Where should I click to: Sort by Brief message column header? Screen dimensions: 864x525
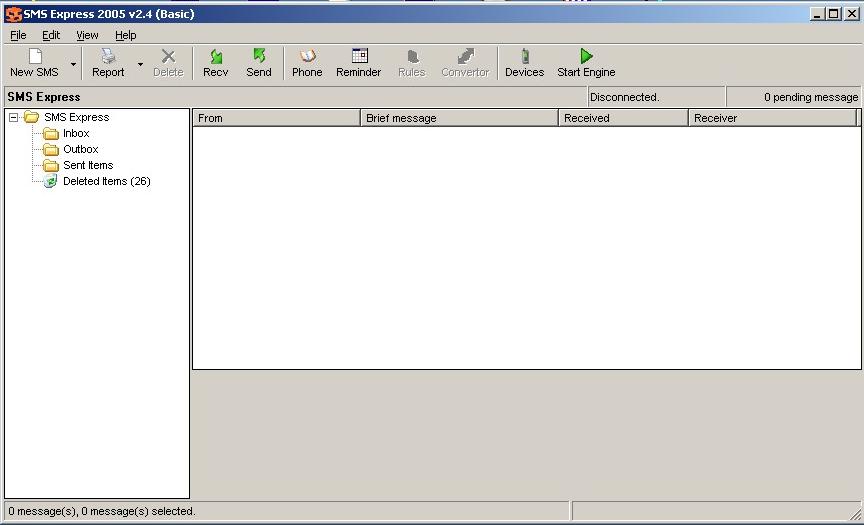(x=460, y=118)
